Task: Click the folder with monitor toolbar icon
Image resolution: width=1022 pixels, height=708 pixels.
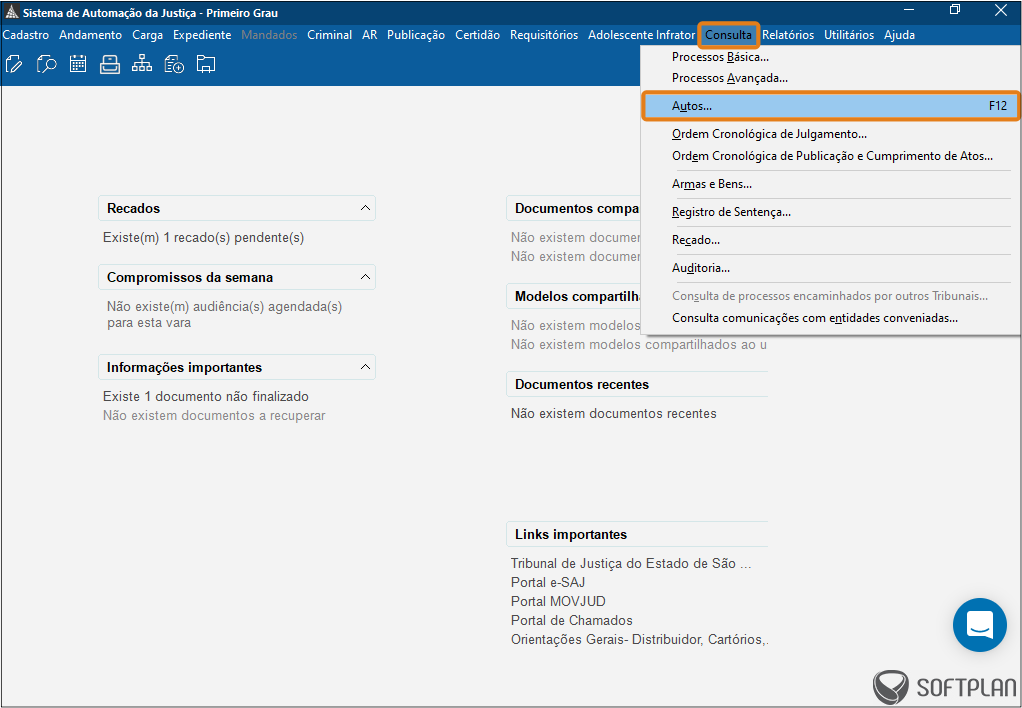Action: coord(206,64)
